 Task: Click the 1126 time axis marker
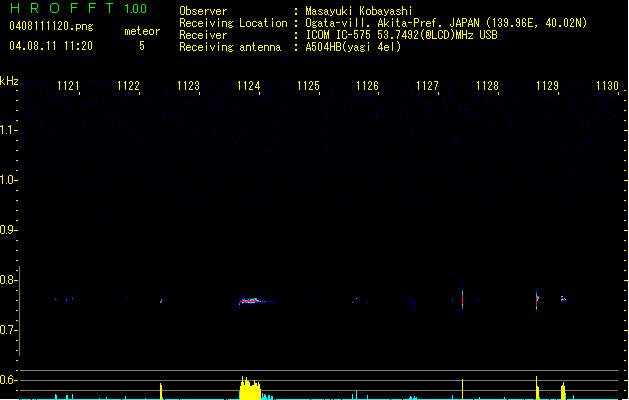pos(367,86)
